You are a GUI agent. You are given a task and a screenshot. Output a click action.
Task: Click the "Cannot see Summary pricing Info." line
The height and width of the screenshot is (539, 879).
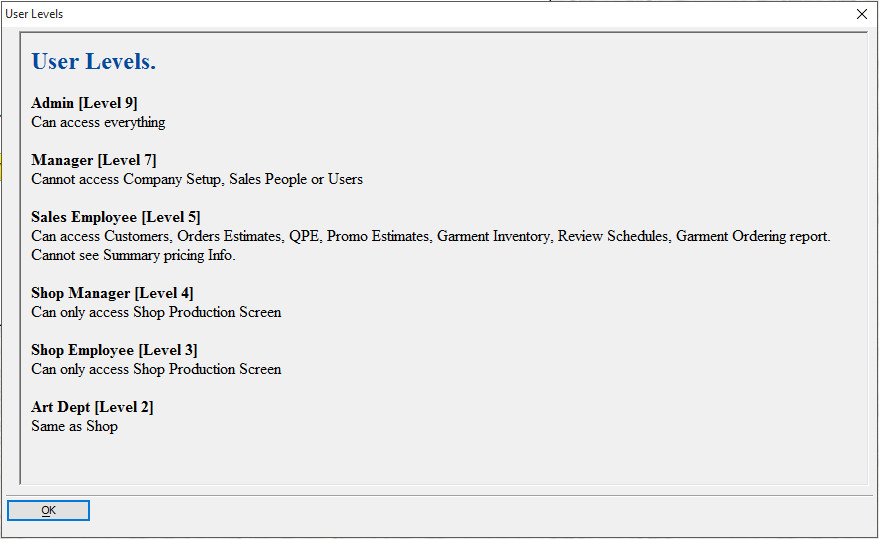(133, 255)
